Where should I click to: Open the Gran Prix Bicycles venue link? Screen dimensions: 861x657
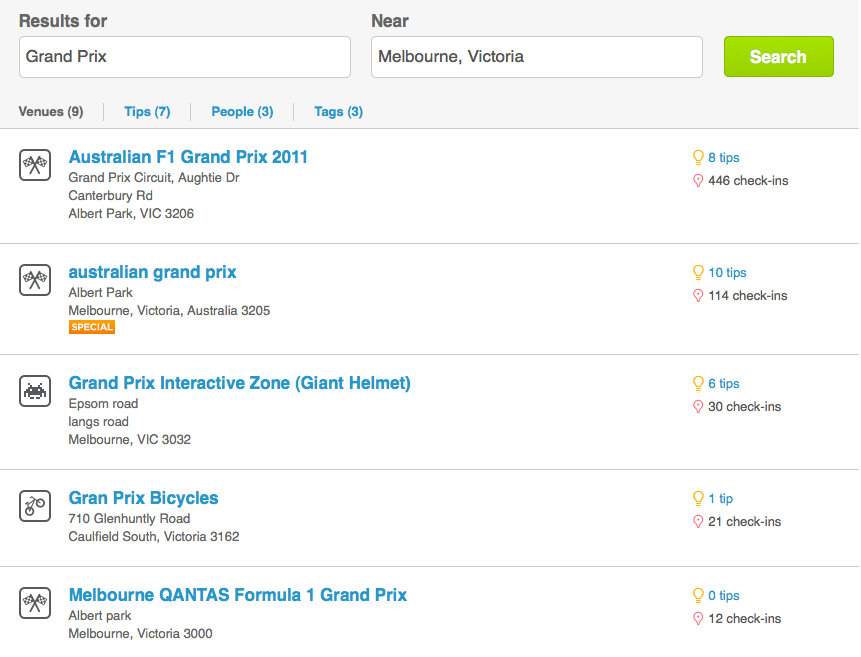(x=143, y=498)
